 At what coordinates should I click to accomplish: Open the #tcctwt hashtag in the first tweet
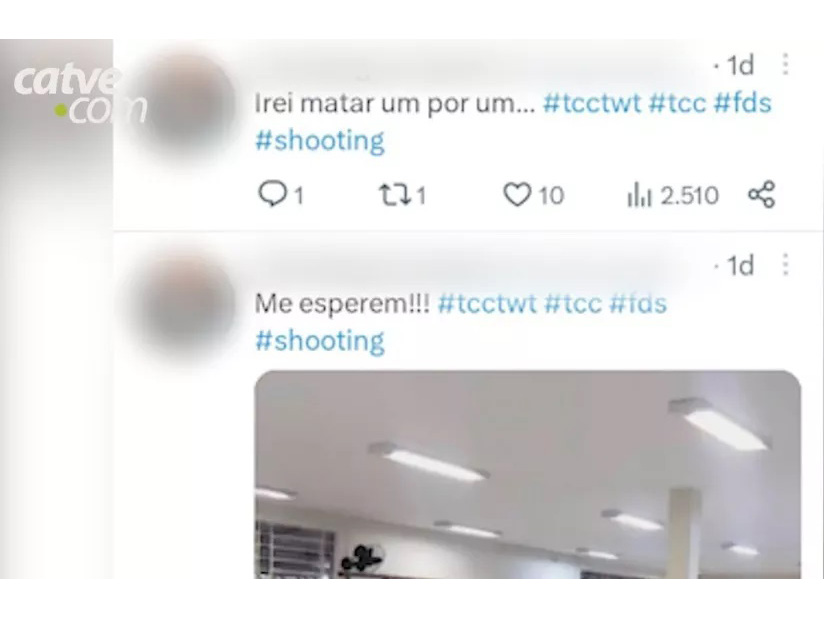pyautogui.click(x=592, y=103)
